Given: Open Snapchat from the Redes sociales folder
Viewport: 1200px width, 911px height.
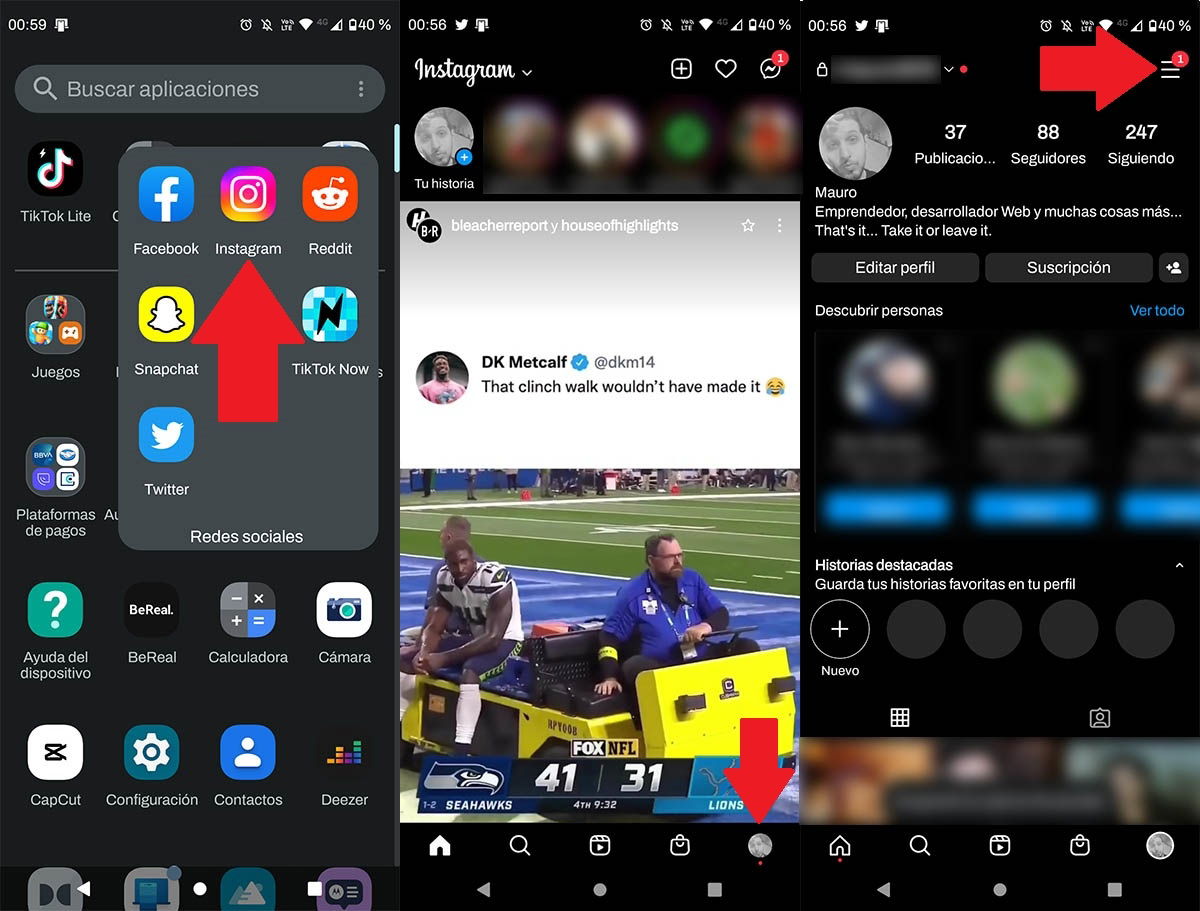Looking at the screenshot, I should pyautogui.click(x=165, y=314).
